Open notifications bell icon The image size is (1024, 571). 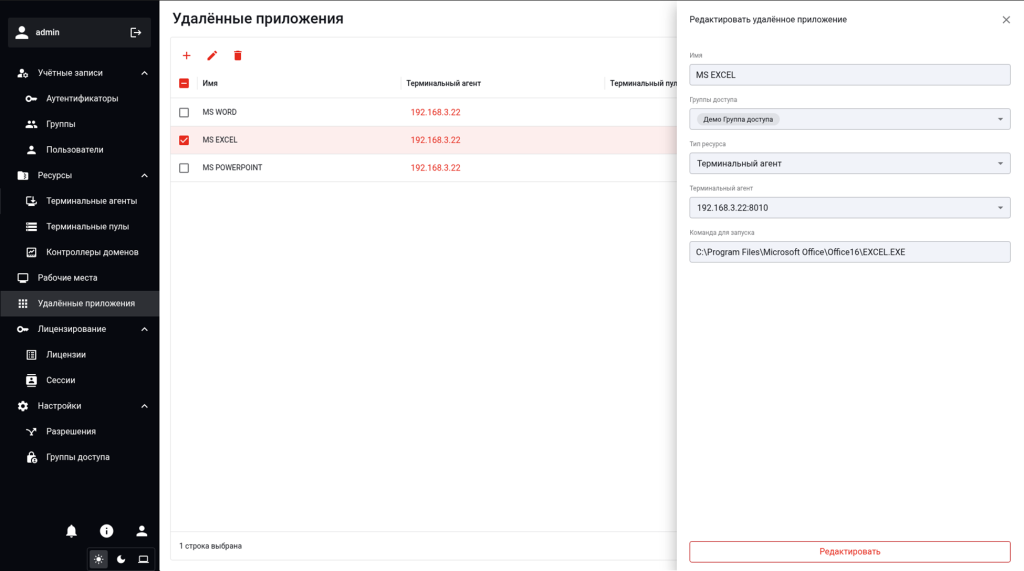click(x=71, y=531)
